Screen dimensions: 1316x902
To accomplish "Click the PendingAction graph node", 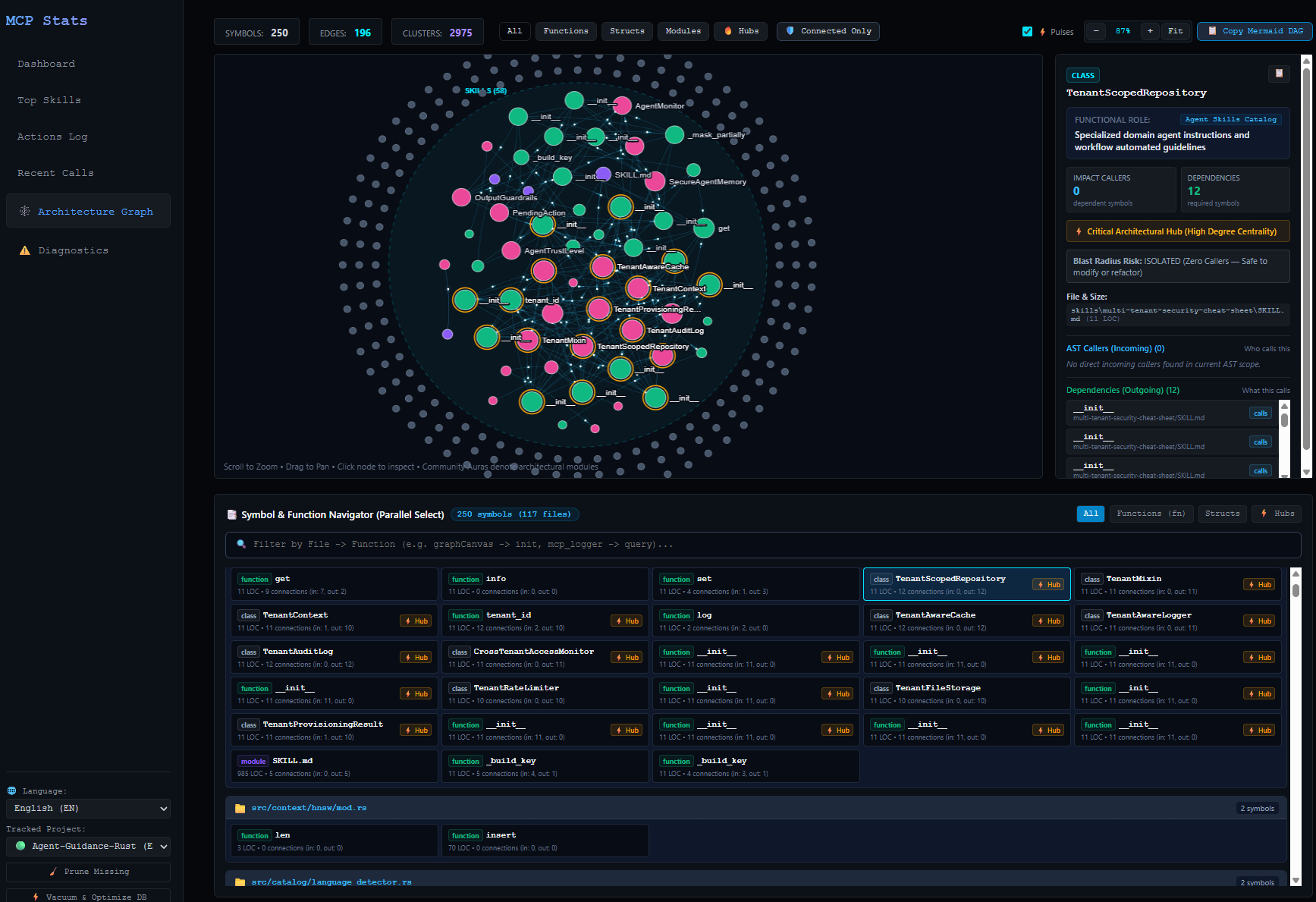I will pyautogui.click(x=499, y=212).
